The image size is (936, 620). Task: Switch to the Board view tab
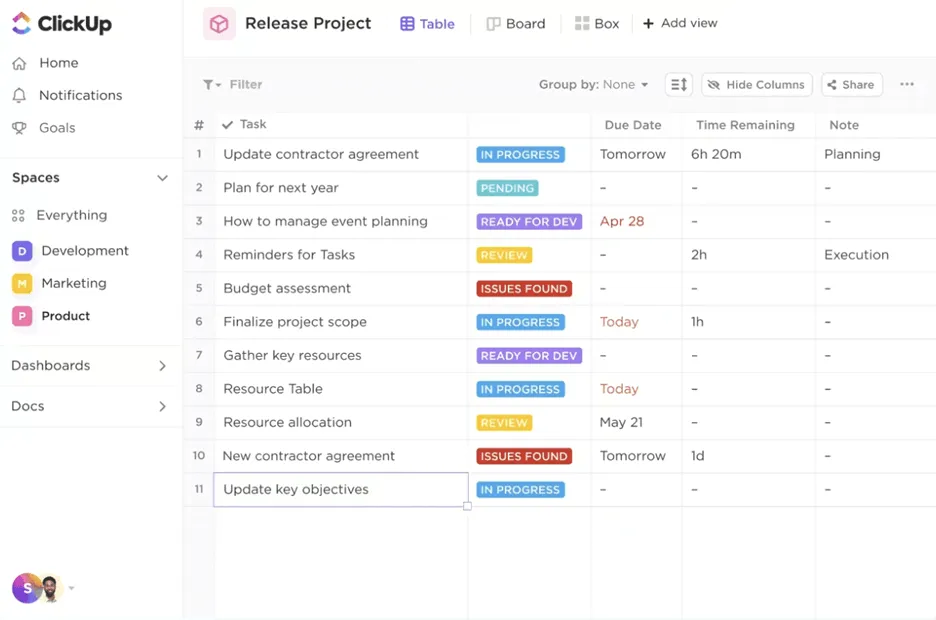click(516, 24)
